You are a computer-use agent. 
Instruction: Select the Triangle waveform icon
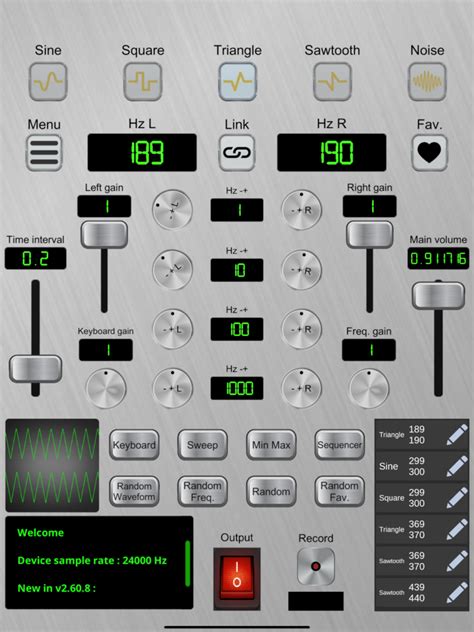click(238, 82)
